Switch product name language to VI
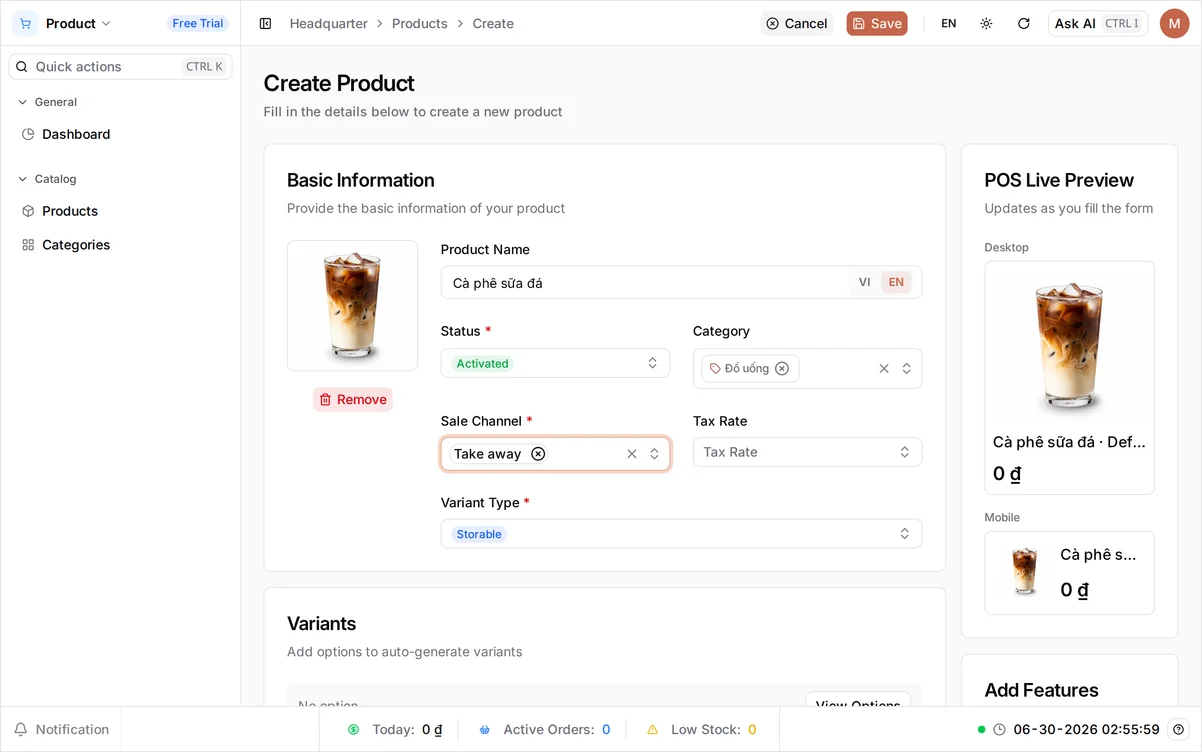This screenshot has width=1202, height=752. click(x=864, y=282)
